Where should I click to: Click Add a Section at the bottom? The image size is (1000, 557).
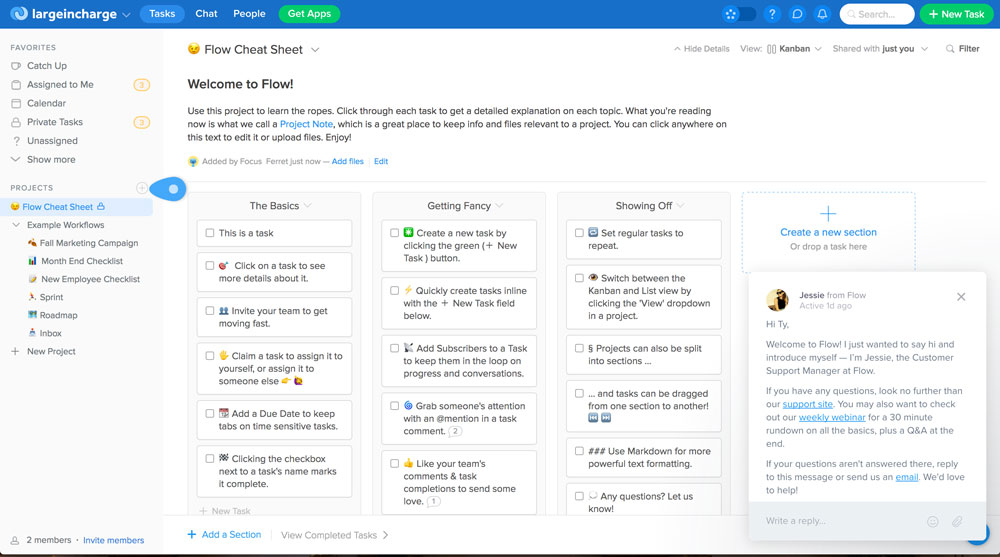pyautogui.click(x=224, y=535)
